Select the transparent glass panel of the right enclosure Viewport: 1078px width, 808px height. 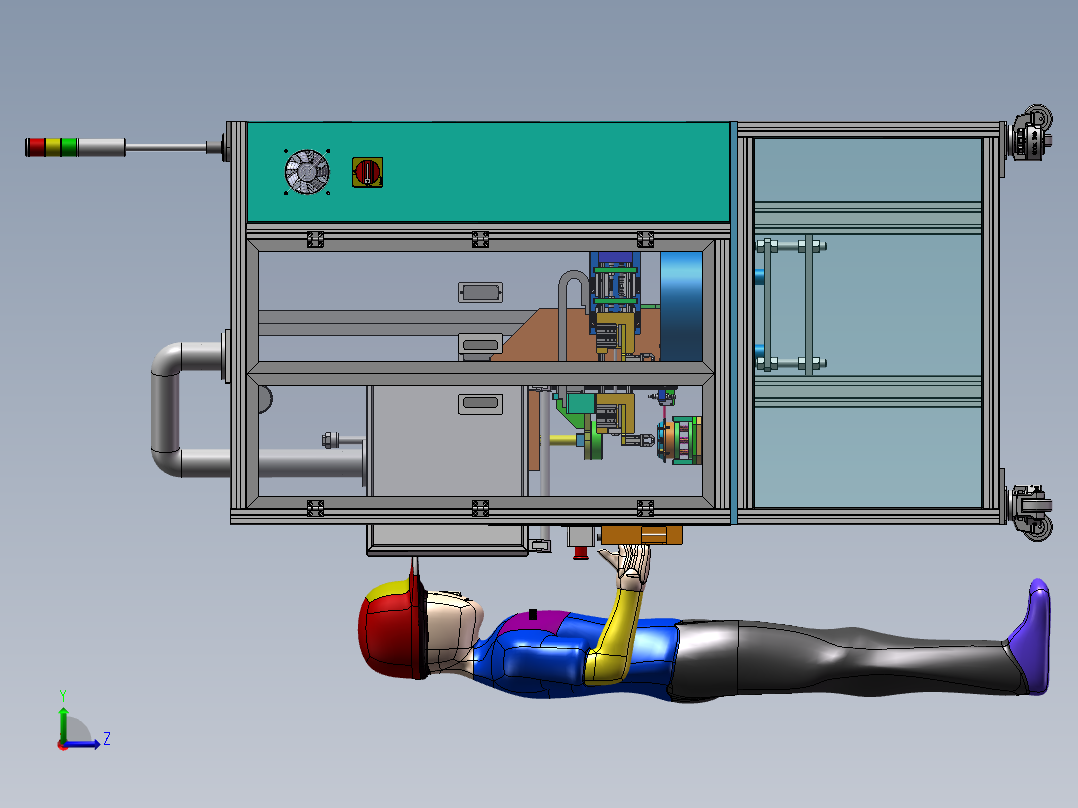click(x=868, y=323)
